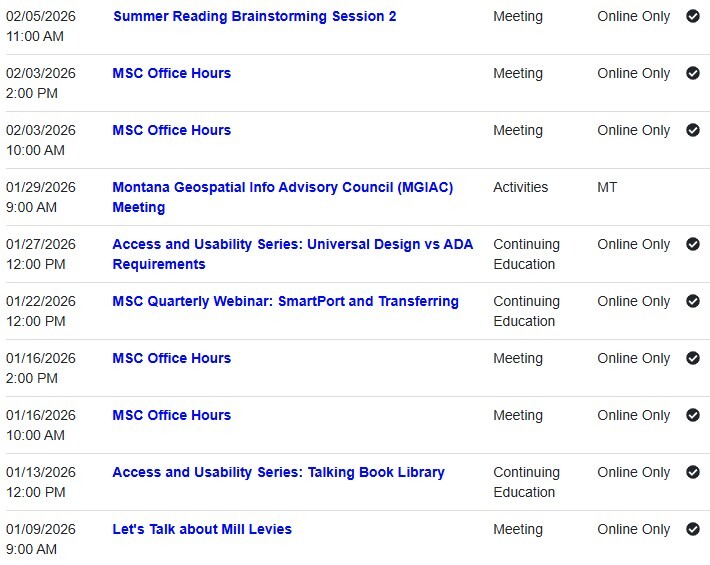Open MSC Quarterly Webinar: SmartPort and Transferring
This screenshot has width=710, height=565.
coord(285,301)
